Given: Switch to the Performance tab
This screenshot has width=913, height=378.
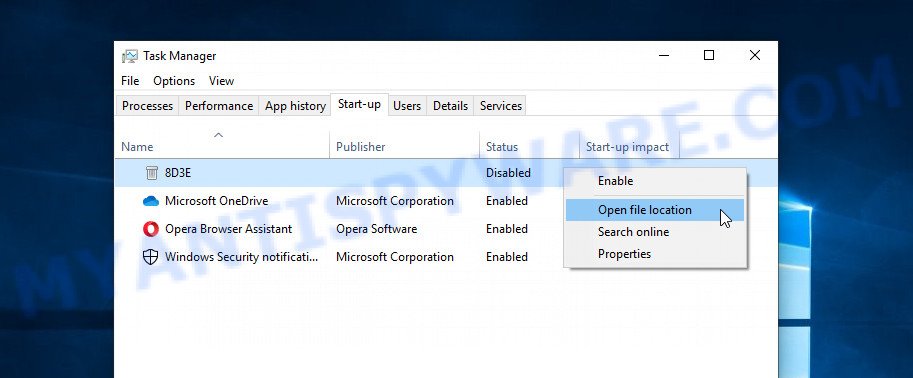Looking at the screenshot, I should 219,106.
